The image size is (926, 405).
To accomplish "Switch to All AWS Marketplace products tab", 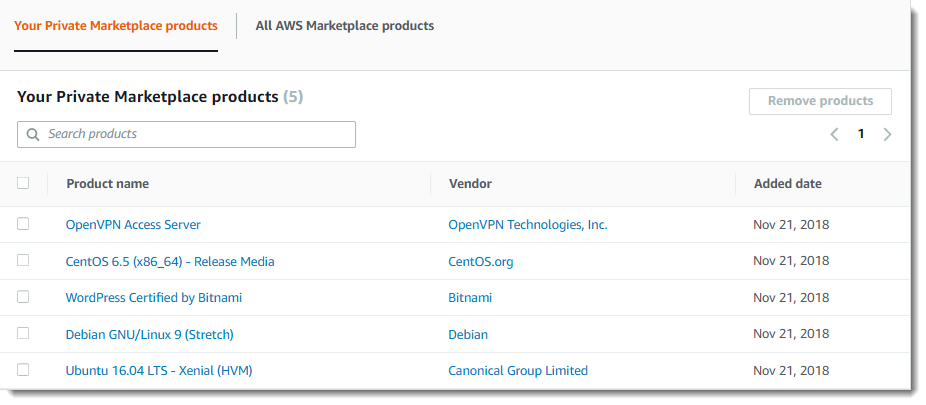I will tap(344, 26).
